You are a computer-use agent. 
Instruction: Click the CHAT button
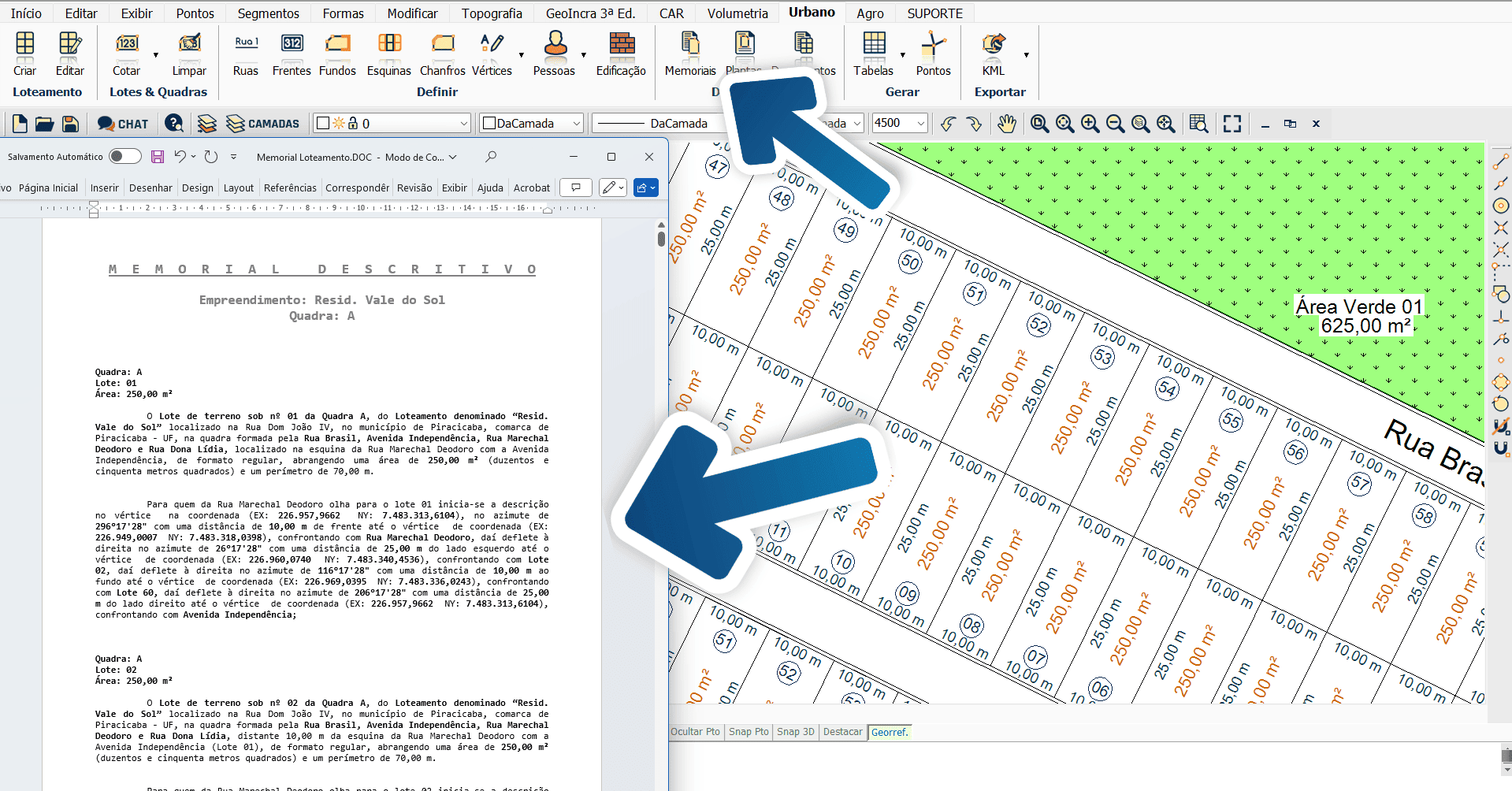click(x=123, y=124)
